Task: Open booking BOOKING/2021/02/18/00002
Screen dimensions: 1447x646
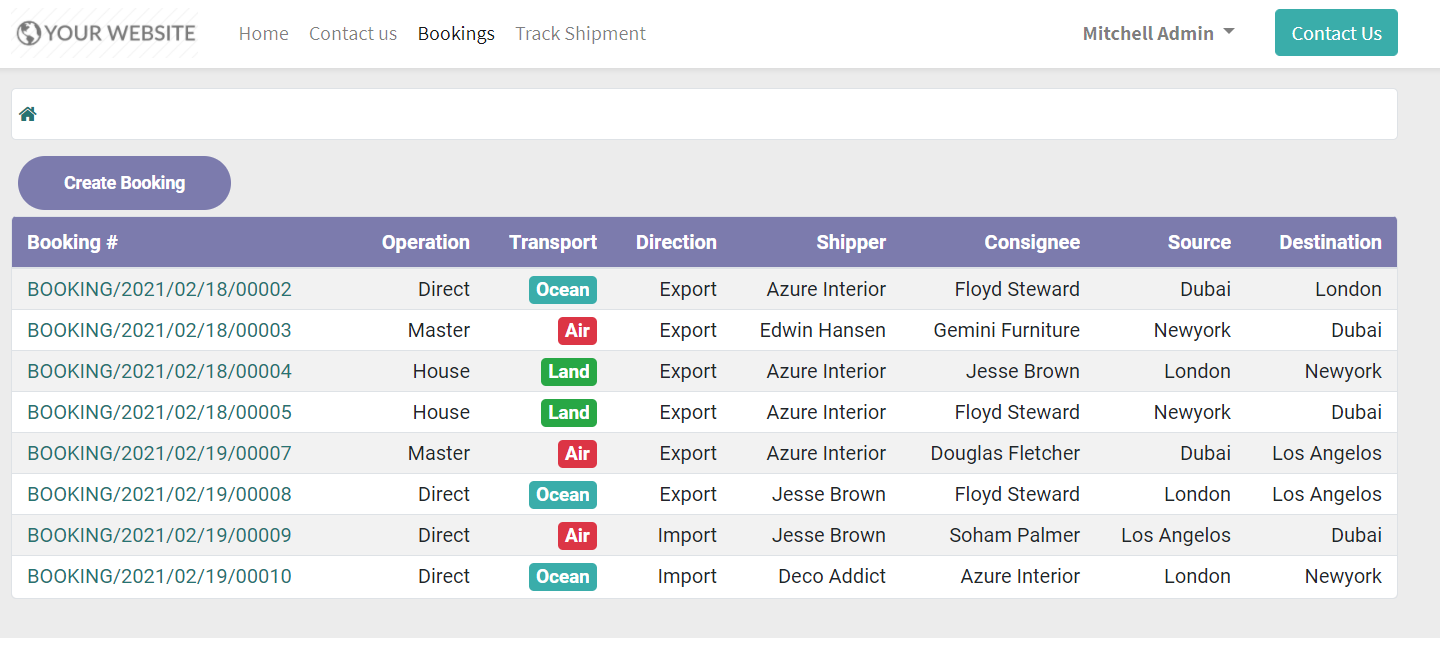Action: point(159,290)
